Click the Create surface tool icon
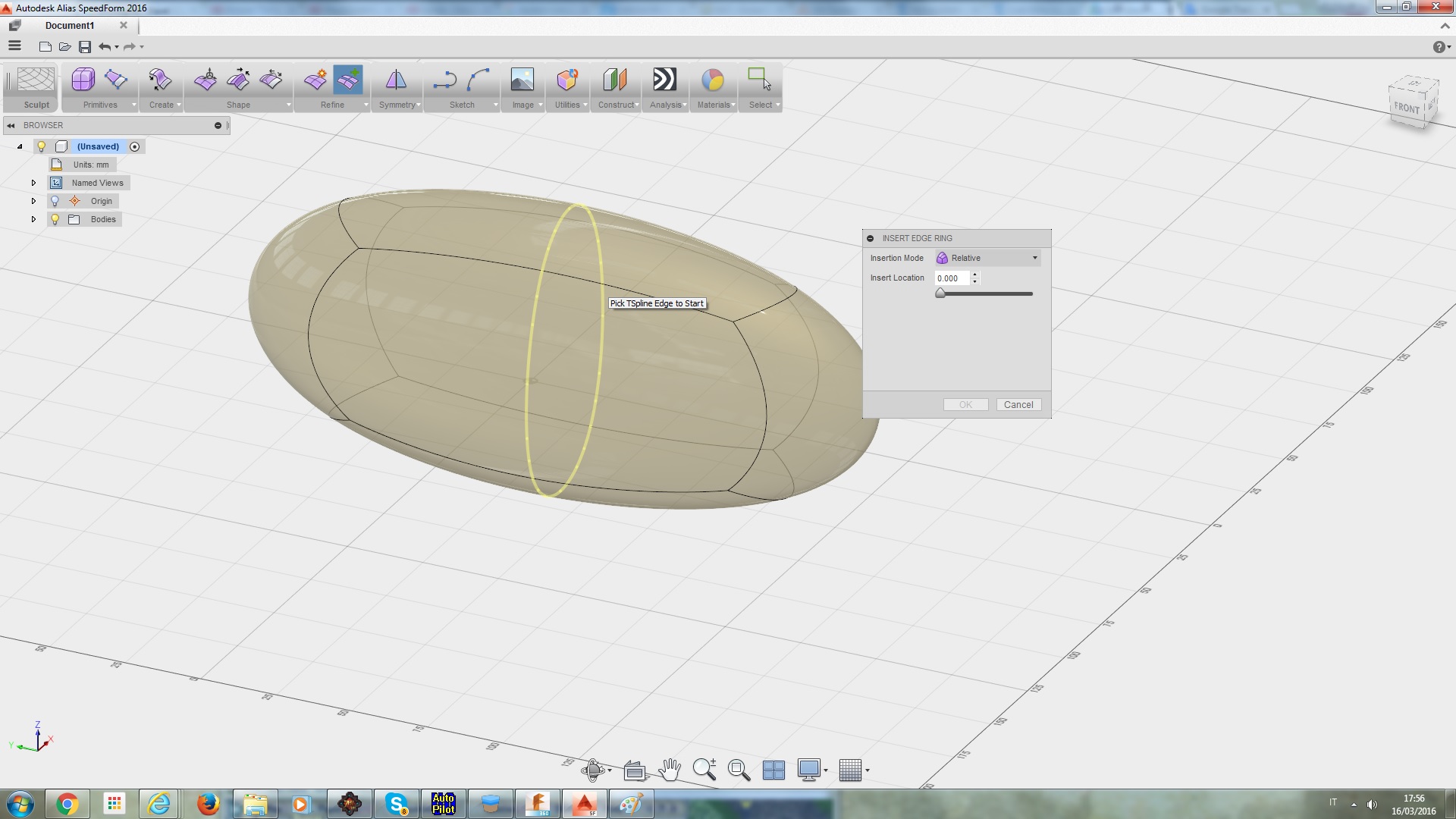Image resolution: width=1456 pixels, height=819 pixels. [160, 80]
